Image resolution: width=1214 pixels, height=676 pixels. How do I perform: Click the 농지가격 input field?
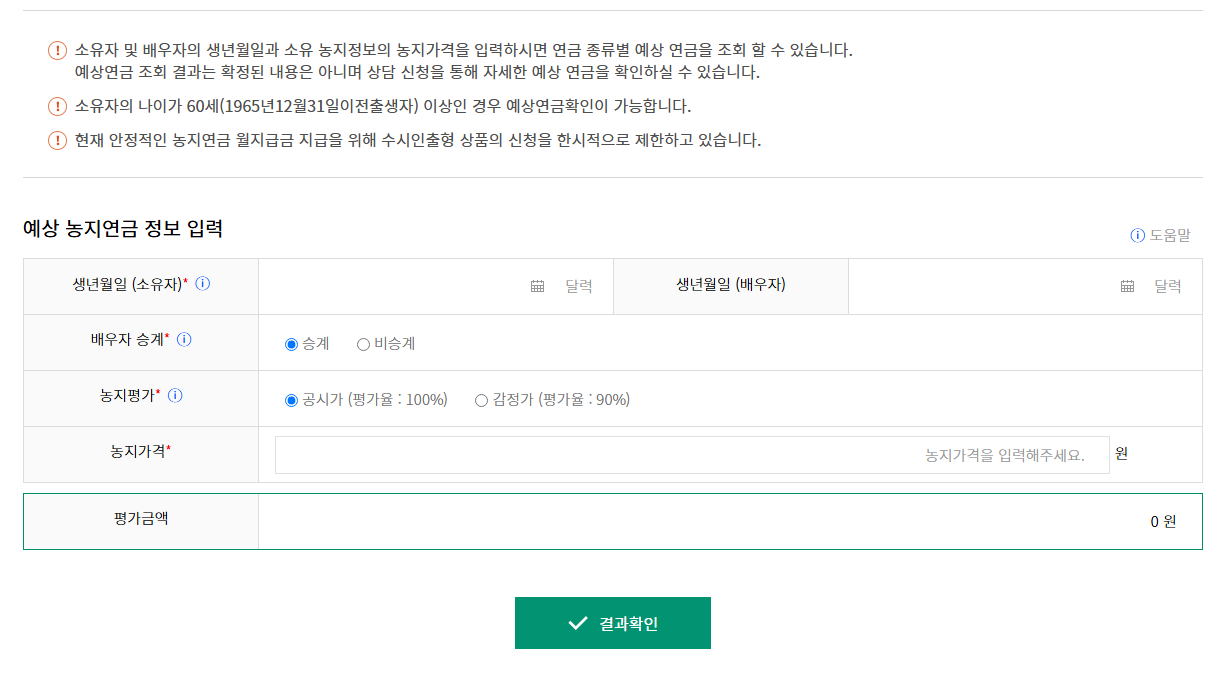pos(690,453)
